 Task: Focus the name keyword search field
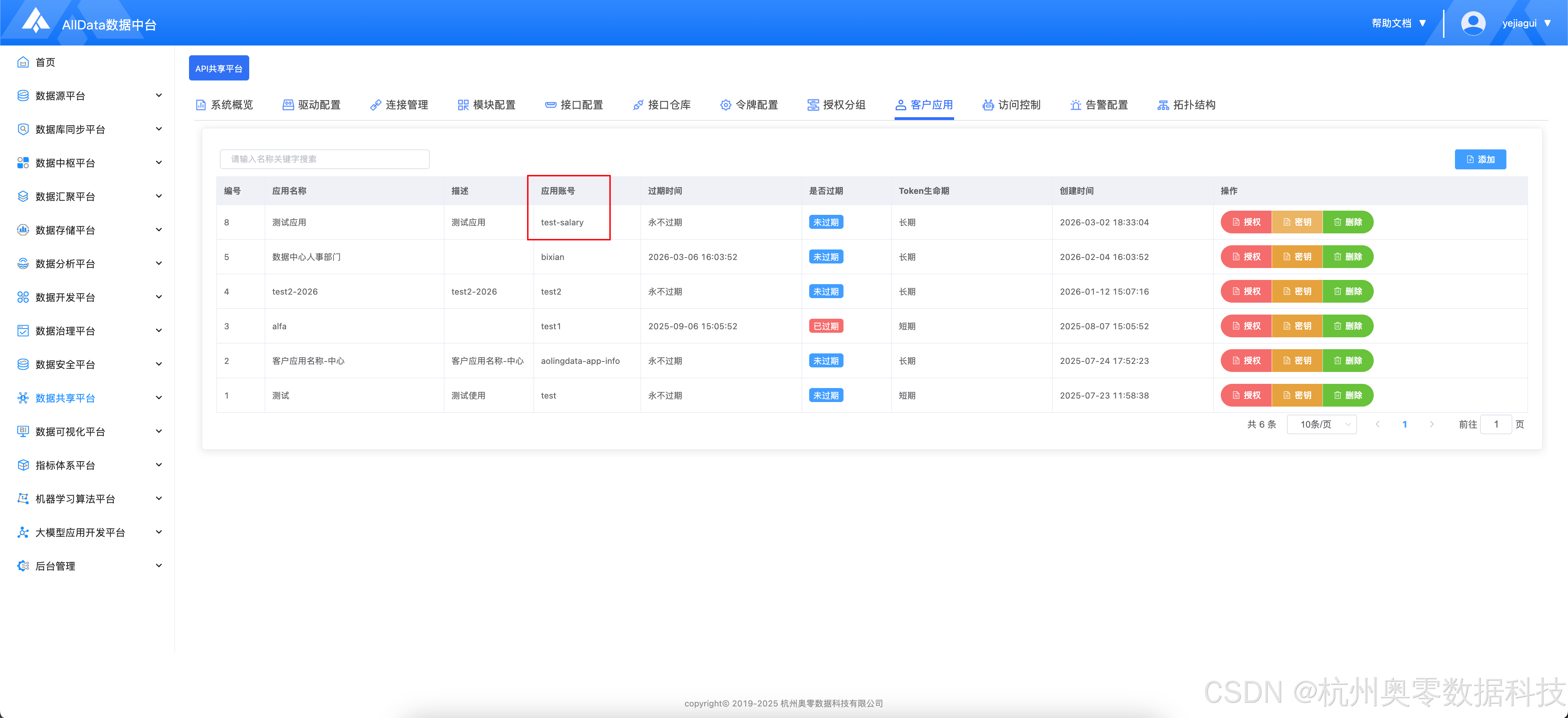324,160
